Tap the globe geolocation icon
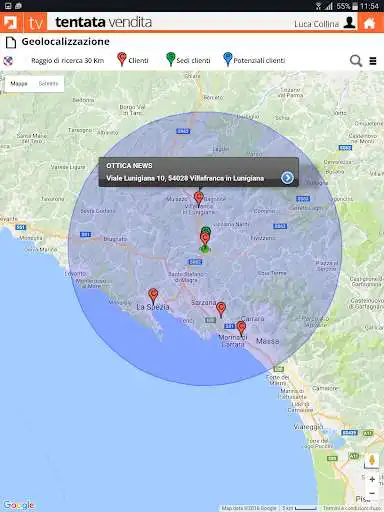 [x=8, y=61]
